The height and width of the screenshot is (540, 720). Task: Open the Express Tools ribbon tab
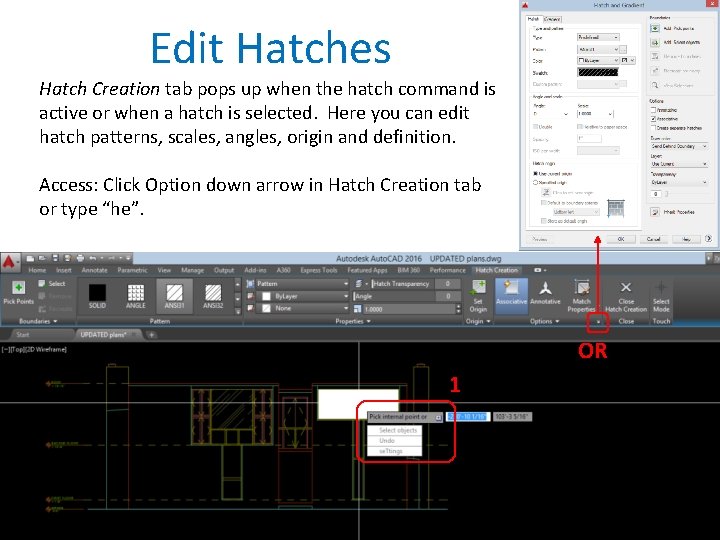pos(319,270)
